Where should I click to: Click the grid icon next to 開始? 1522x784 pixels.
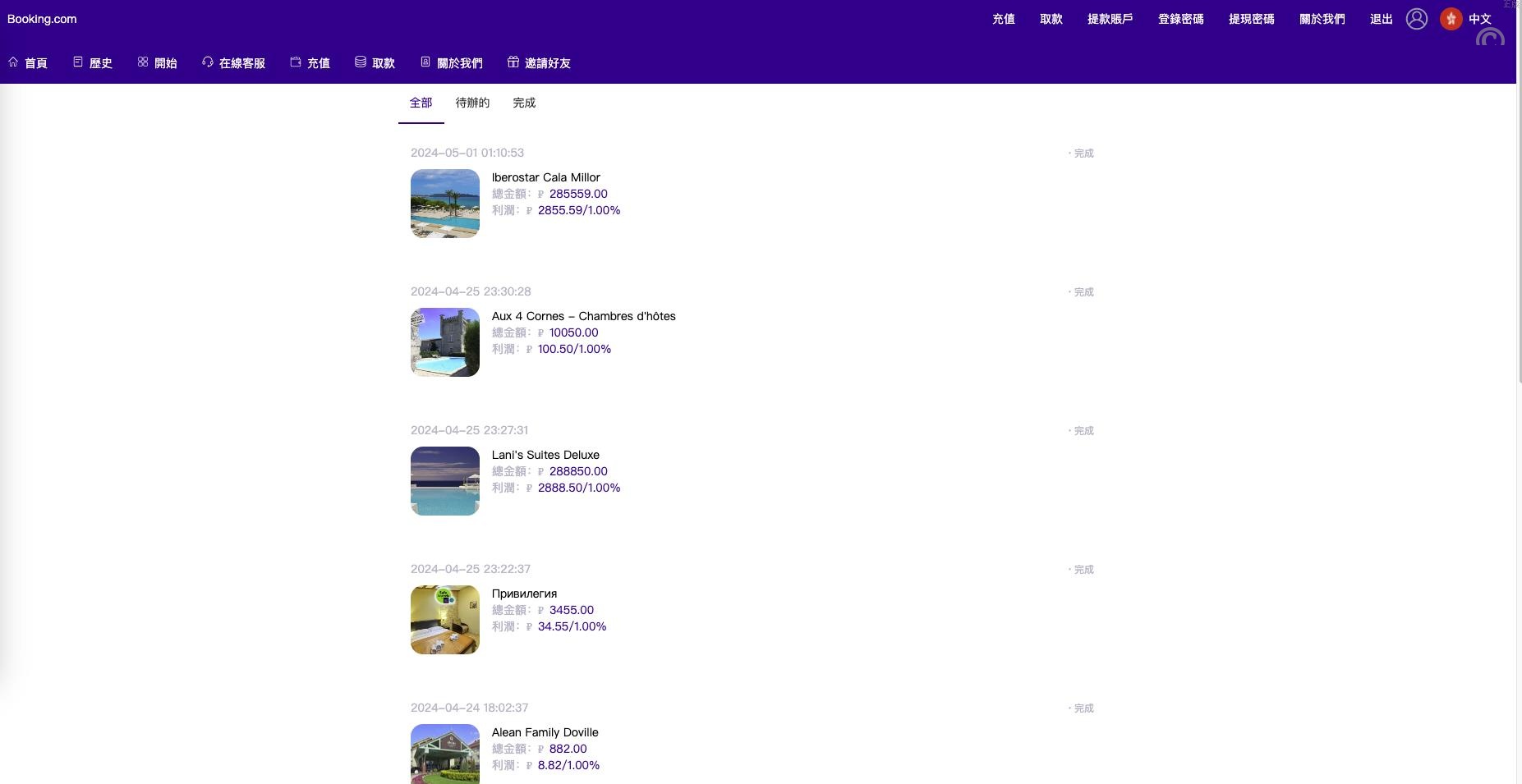143,62
